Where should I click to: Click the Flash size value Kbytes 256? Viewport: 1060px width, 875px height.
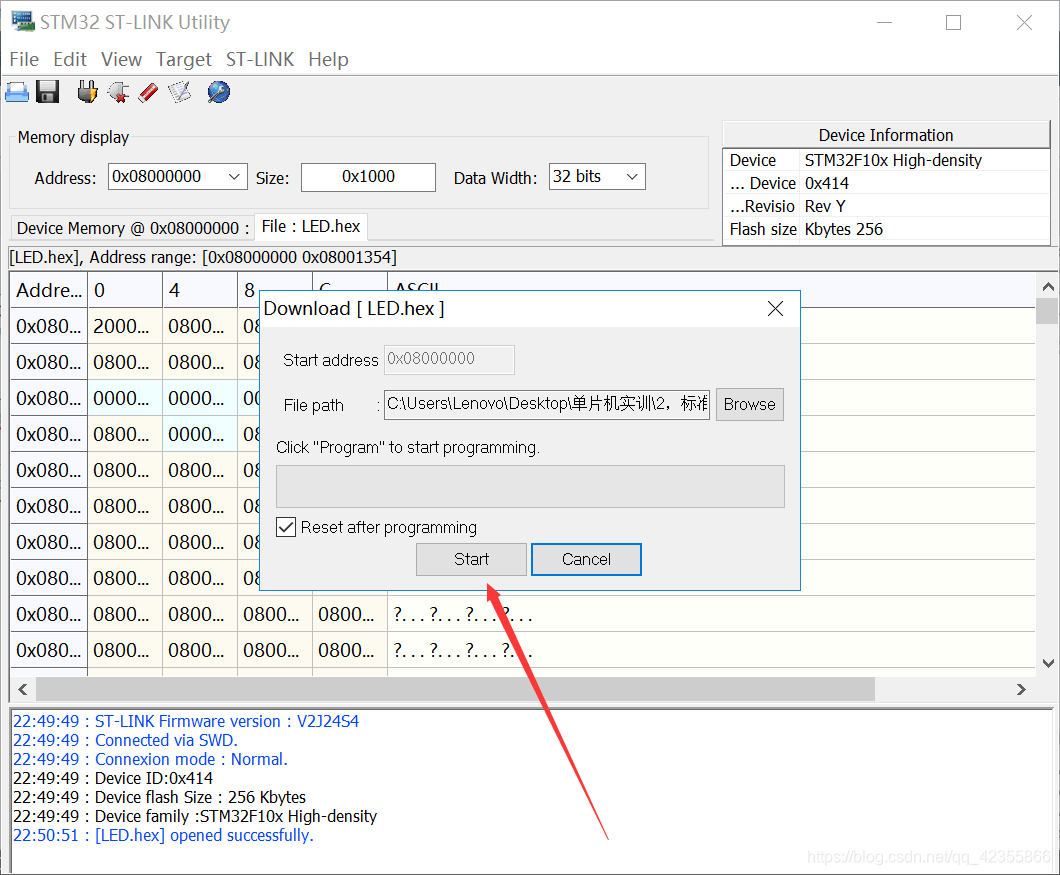pos(844,229)
